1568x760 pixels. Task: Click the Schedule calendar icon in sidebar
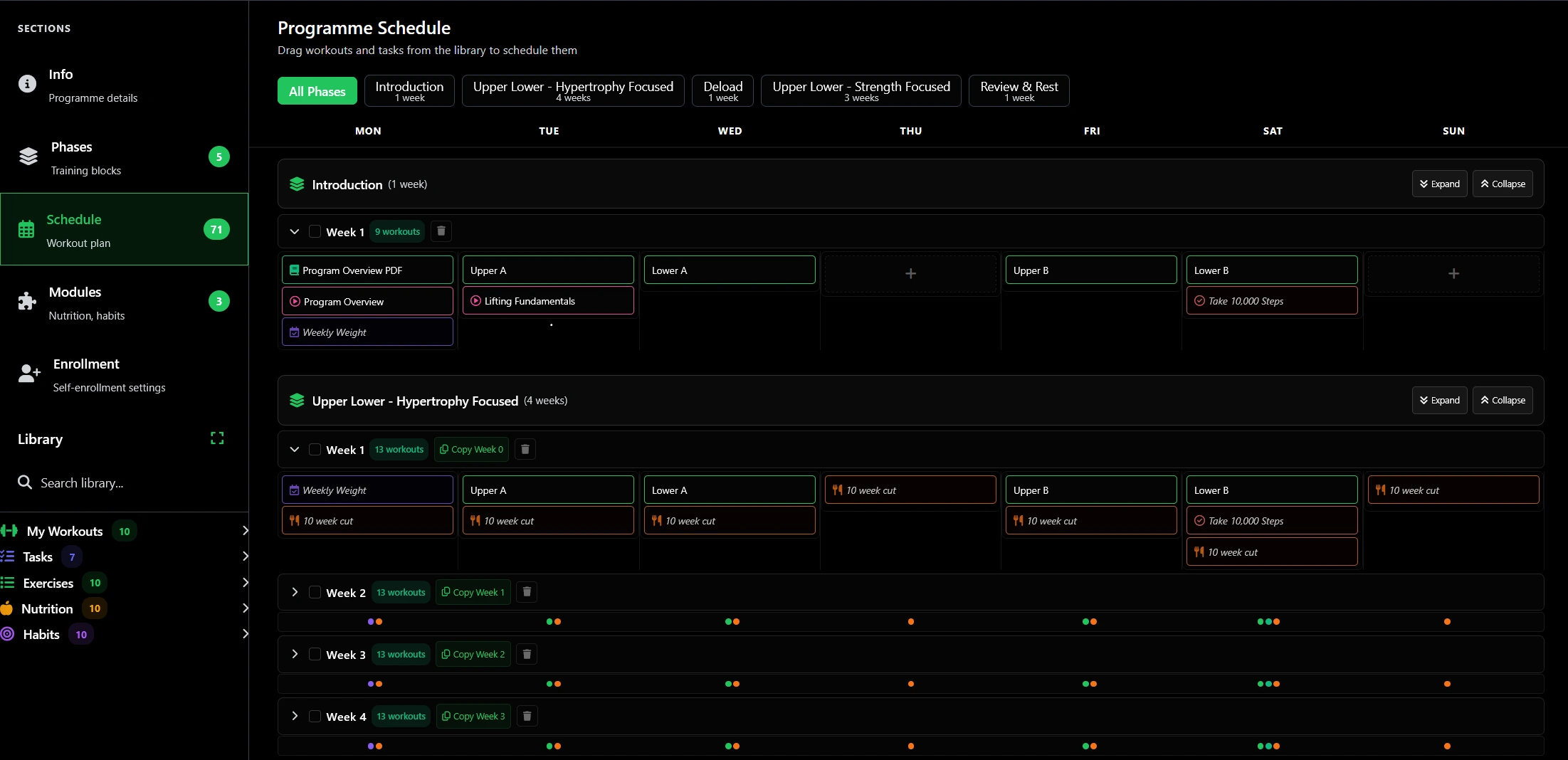26,229
